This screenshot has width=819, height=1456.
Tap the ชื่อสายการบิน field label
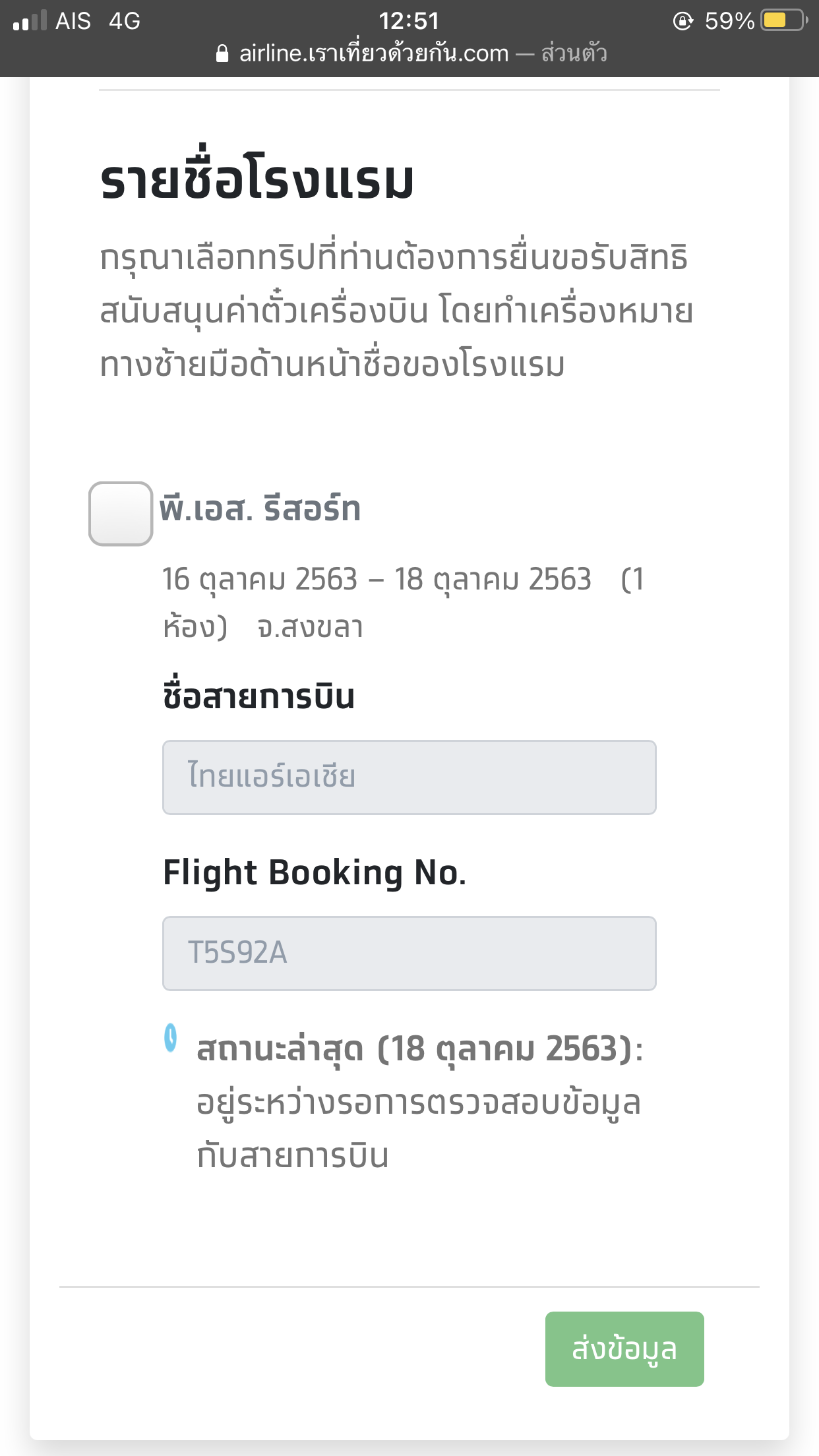pyautogui.click(x=258, y=696)
